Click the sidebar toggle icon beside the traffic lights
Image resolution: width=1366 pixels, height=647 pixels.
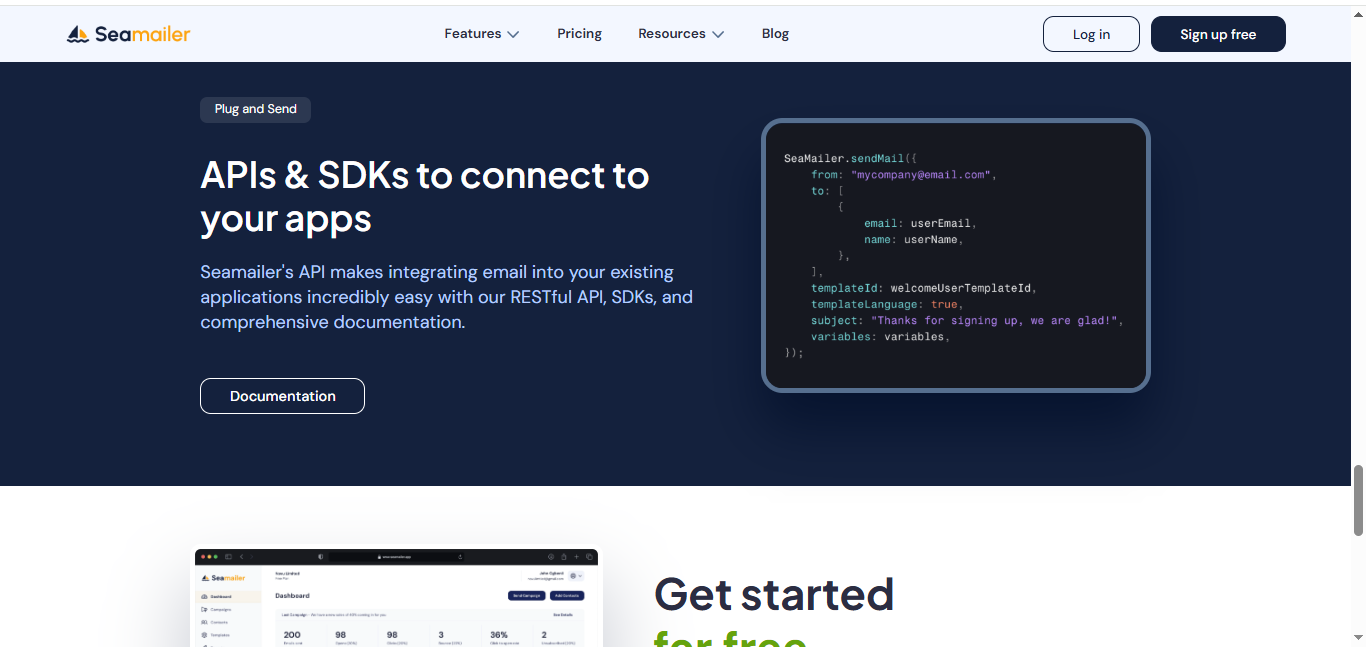point(229,556)
